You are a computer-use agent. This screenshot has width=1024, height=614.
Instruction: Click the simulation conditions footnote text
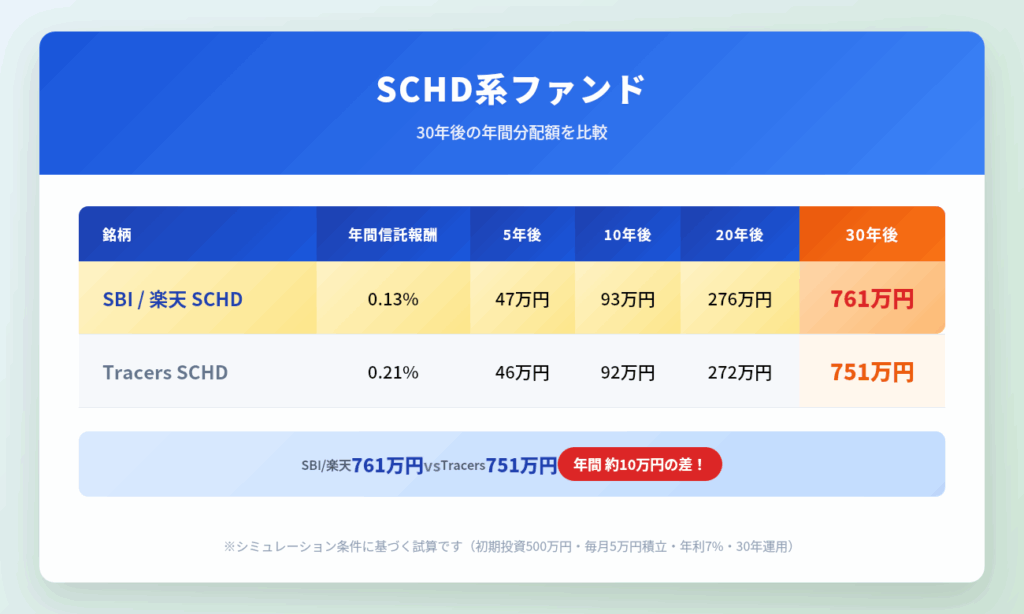pos(511,546)
